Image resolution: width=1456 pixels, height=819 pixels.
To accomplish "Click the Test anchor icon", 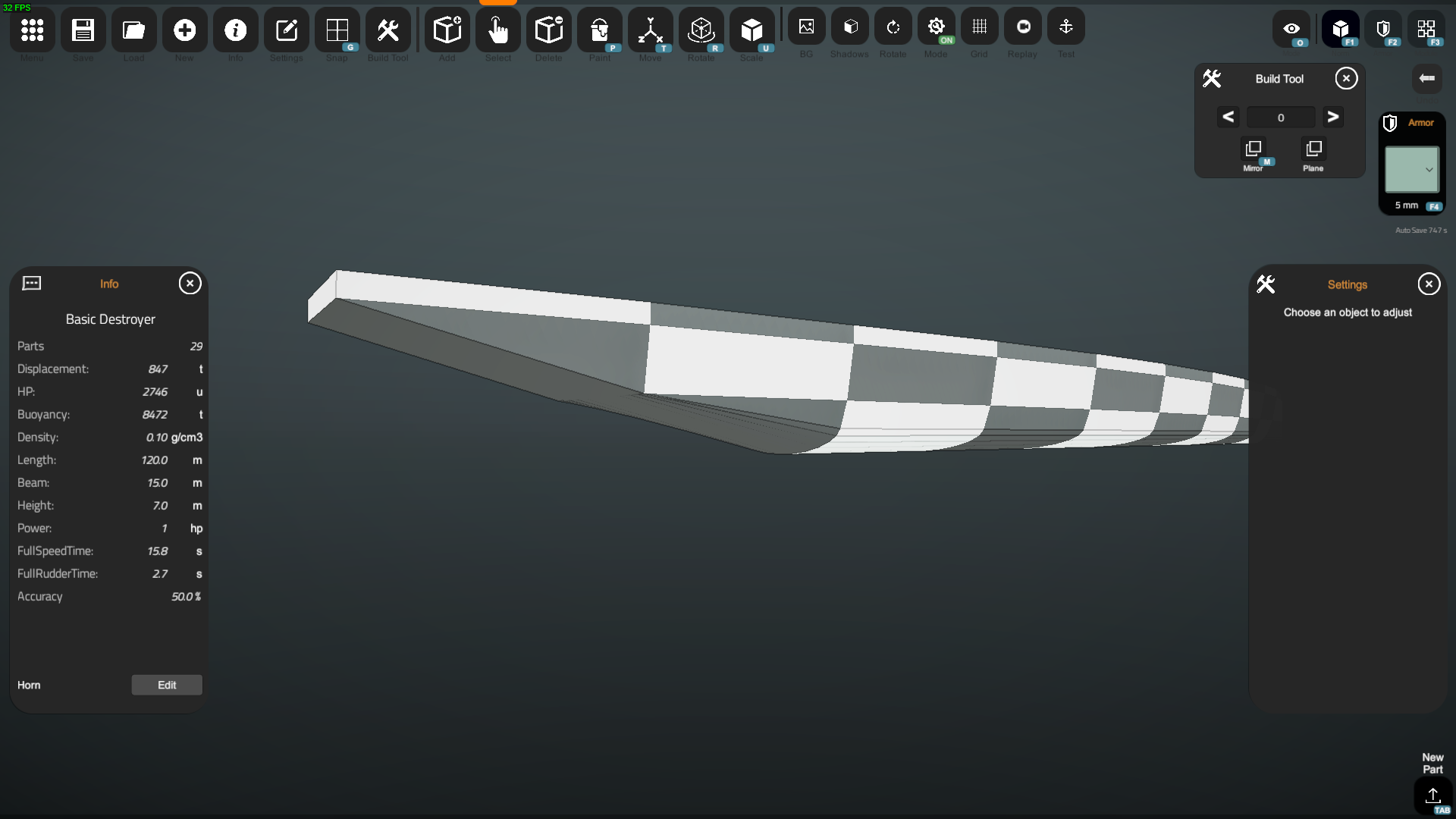I will click(1065, 27).
